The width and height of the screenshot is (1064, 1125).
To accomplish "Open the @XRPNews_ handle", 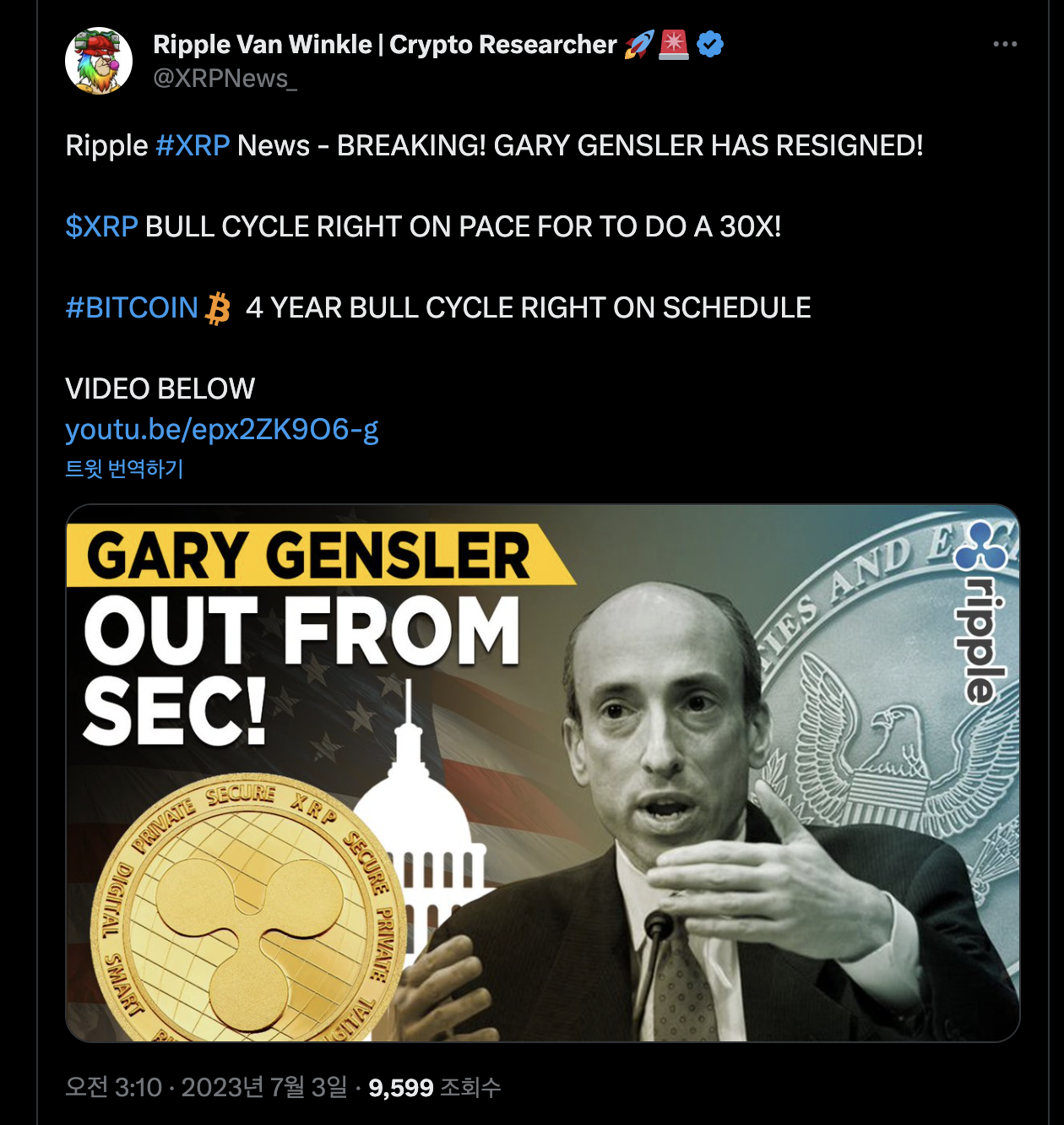I will pyautogui.click(x=225, y=79).
